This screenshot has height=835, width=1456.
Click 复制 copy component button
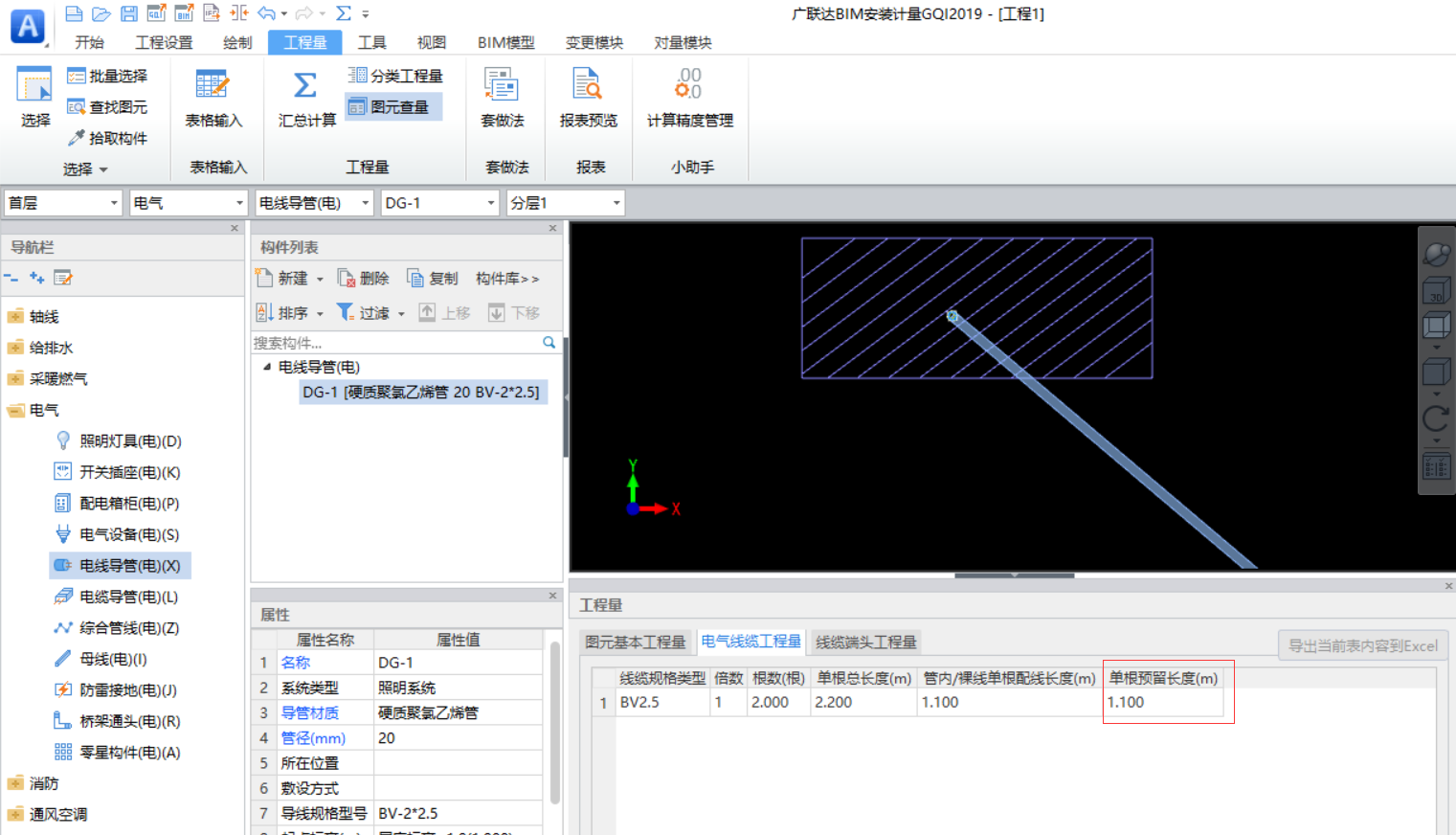(x=433, y=278)
